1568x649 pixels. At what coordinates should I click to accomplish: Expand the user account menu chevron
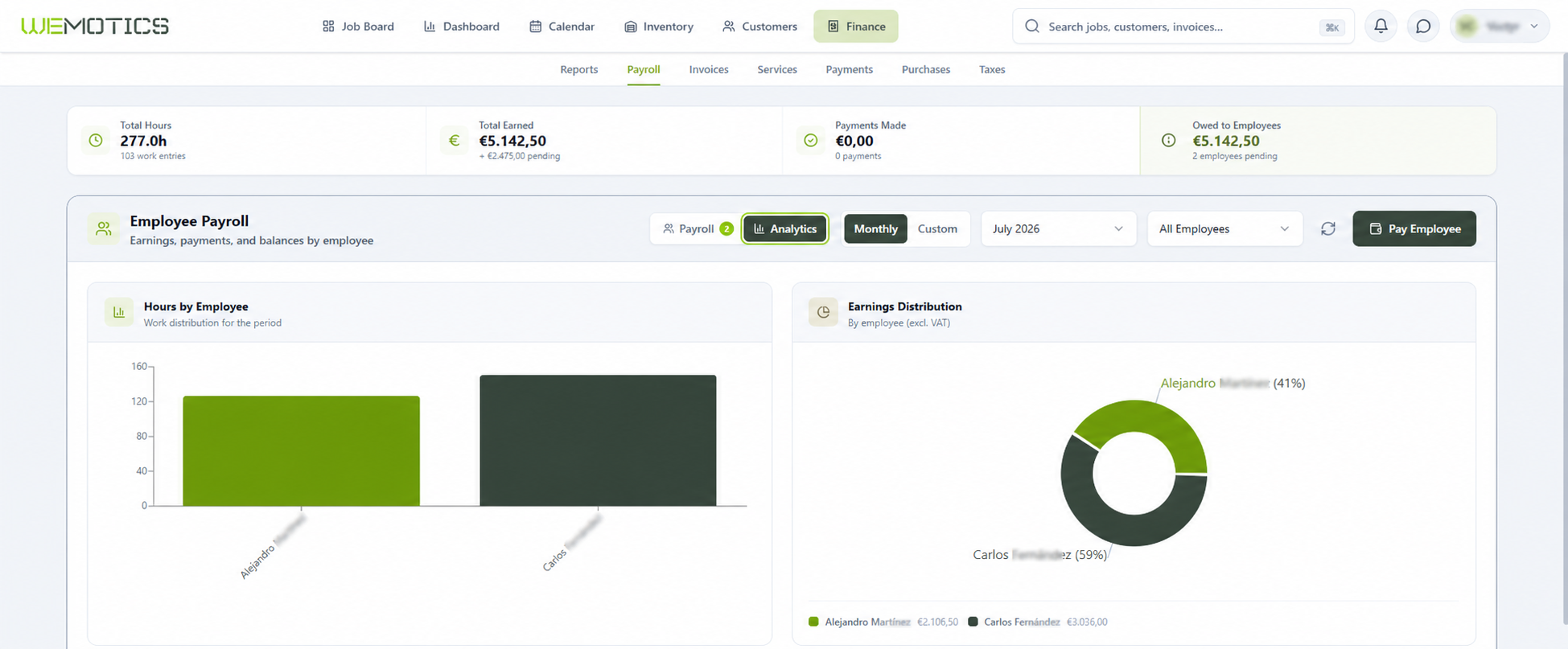(x=1533, y=26)
